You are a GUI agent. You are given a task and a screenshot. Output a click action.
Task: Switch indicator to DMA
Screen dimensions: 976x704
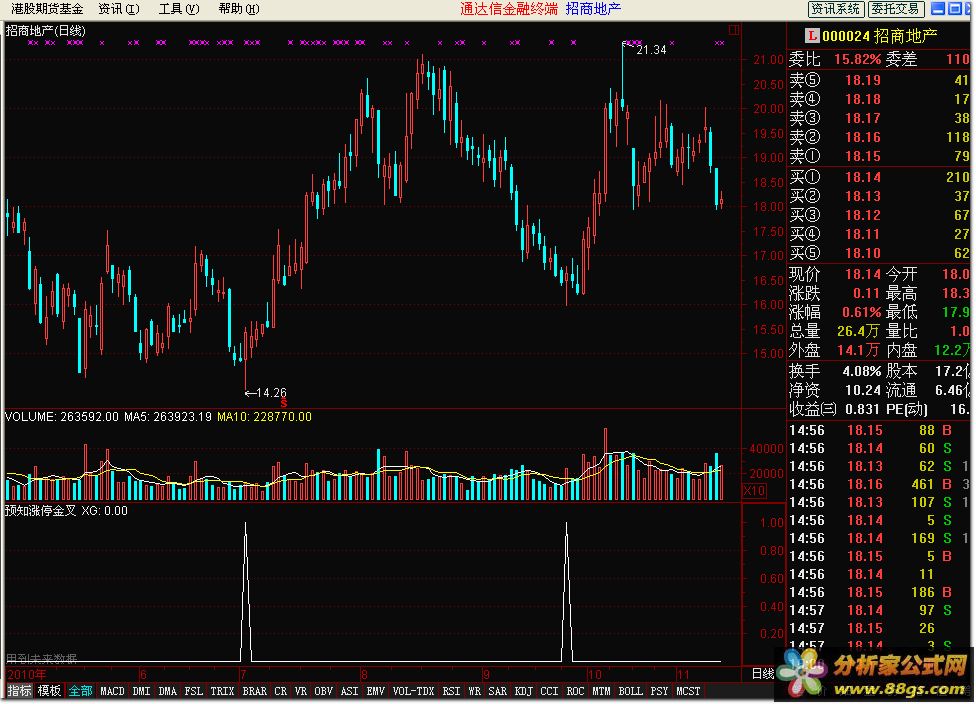tap(167, 691)
